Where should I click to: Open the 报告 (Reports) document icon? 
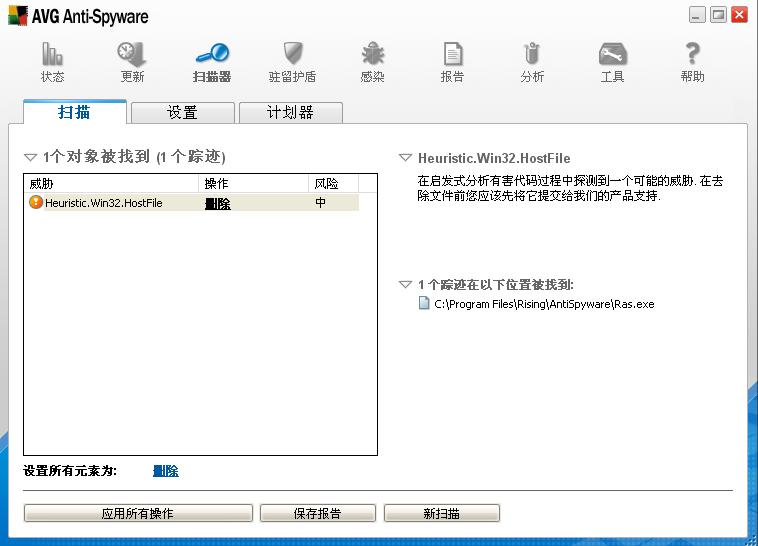tap(452, 54)
